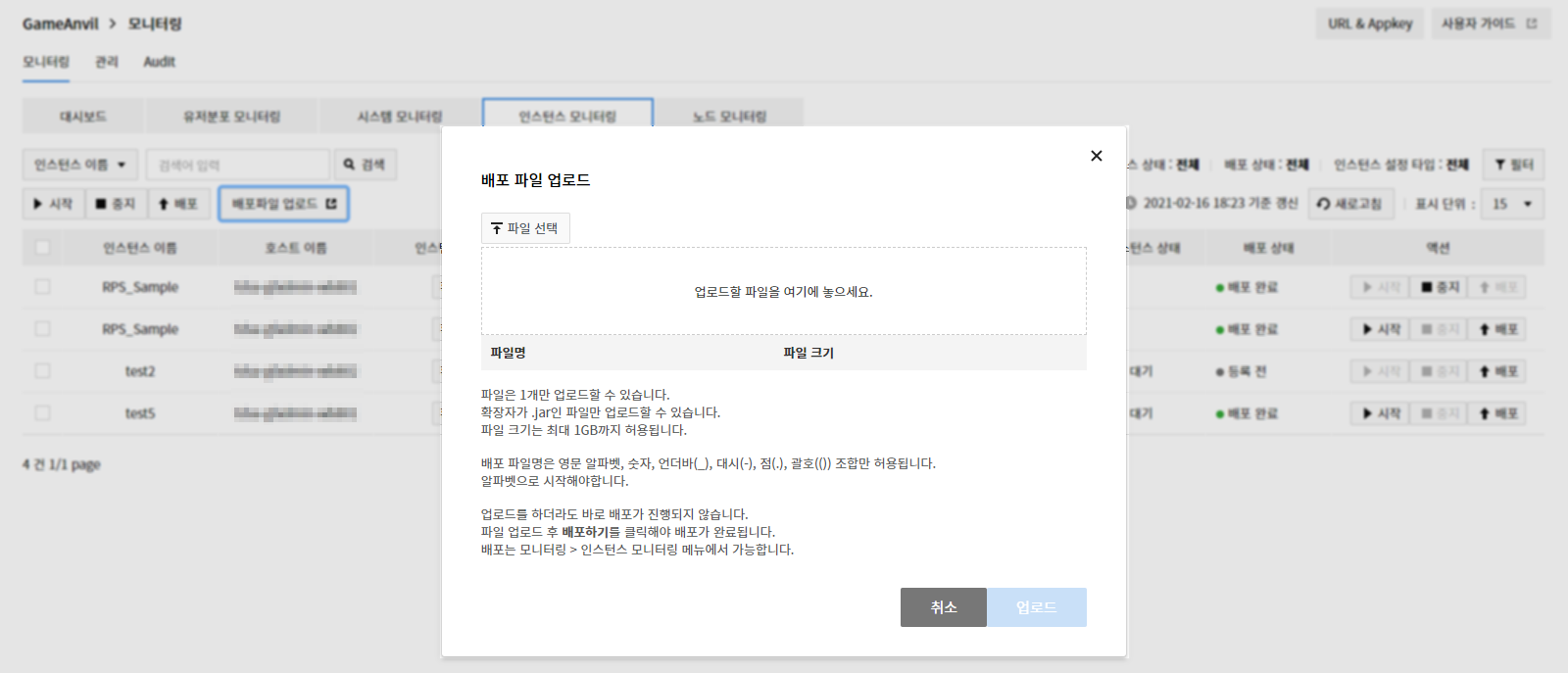This screenshot has height=673, width=1568.
Task: Select the 인스턴스 모니터링 tab
Action: pyautogui.click(x=567, y=115)
